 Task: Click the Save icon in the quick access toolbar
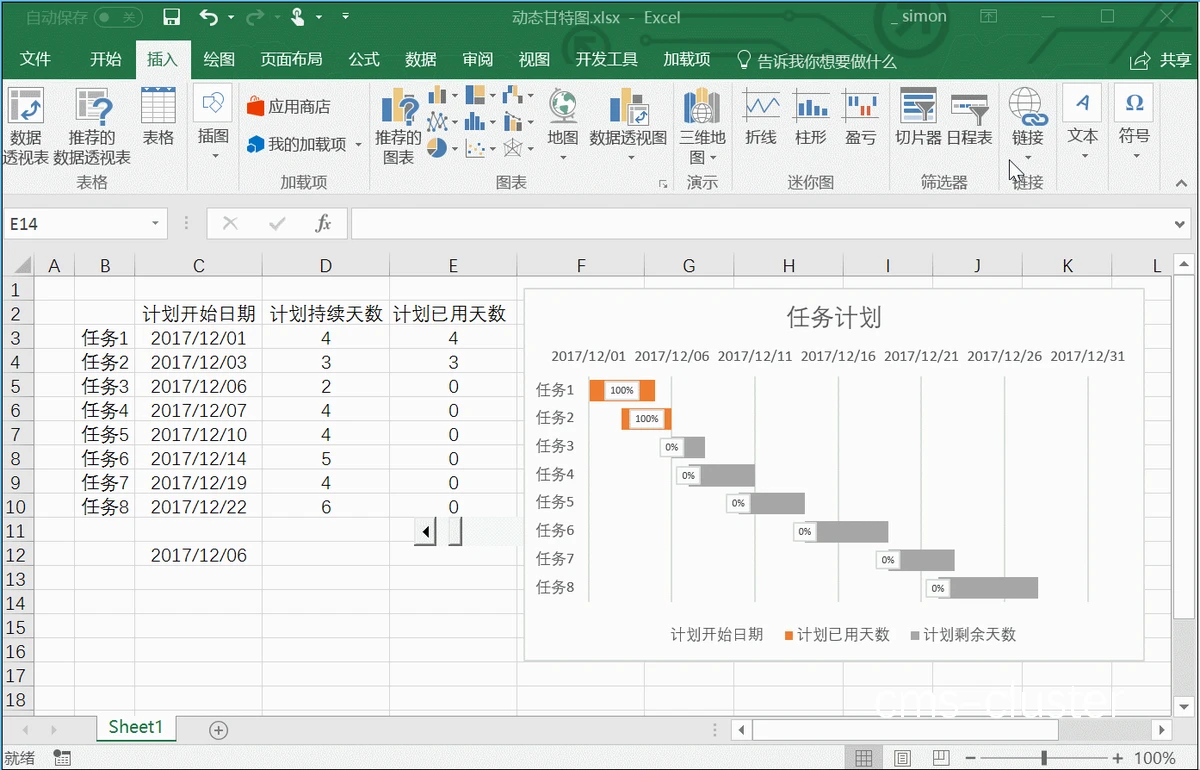[171, 17]
